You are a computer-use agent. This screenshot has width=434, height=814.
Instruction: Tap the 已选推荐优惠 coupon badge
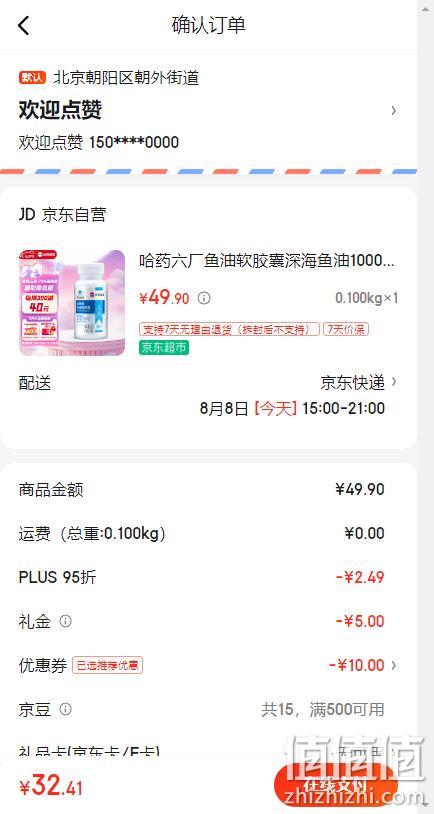pyautogui.click(x=107, y=666)
